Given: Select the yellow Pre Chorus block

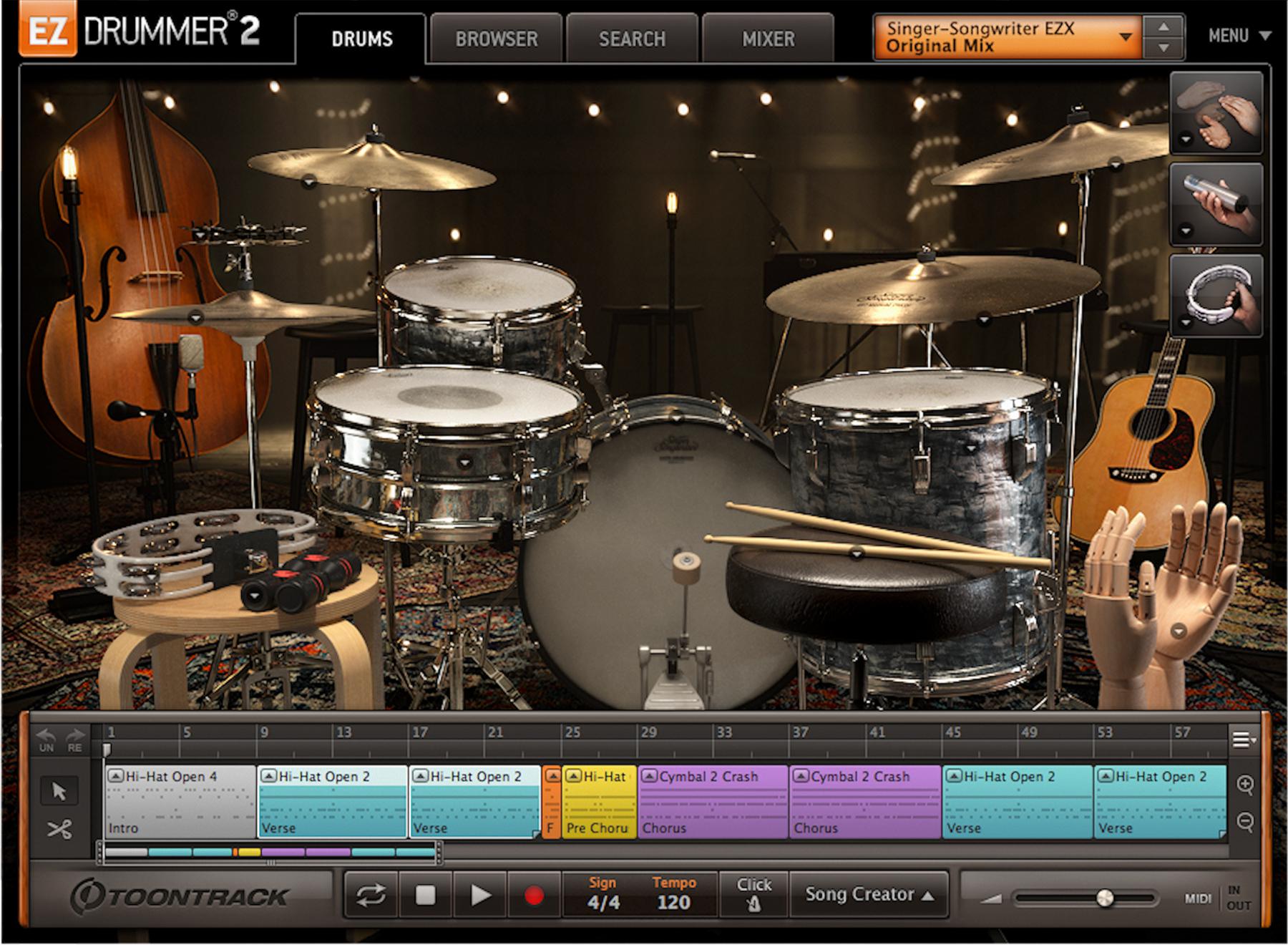Looking at the screenshot, I should tap(598, 802).
